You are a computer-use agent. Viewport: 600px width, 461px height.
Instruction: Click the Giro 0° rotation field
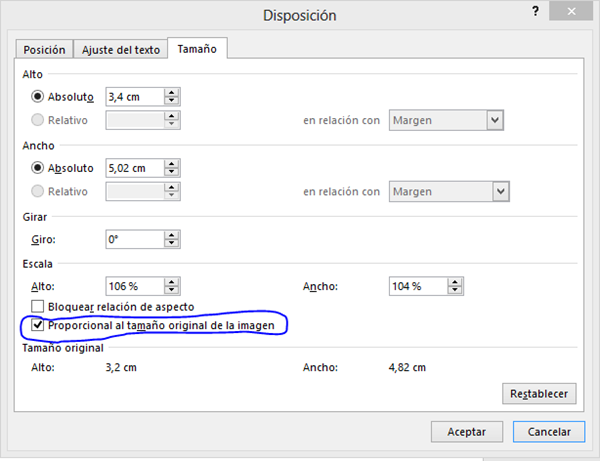[135, 239]
